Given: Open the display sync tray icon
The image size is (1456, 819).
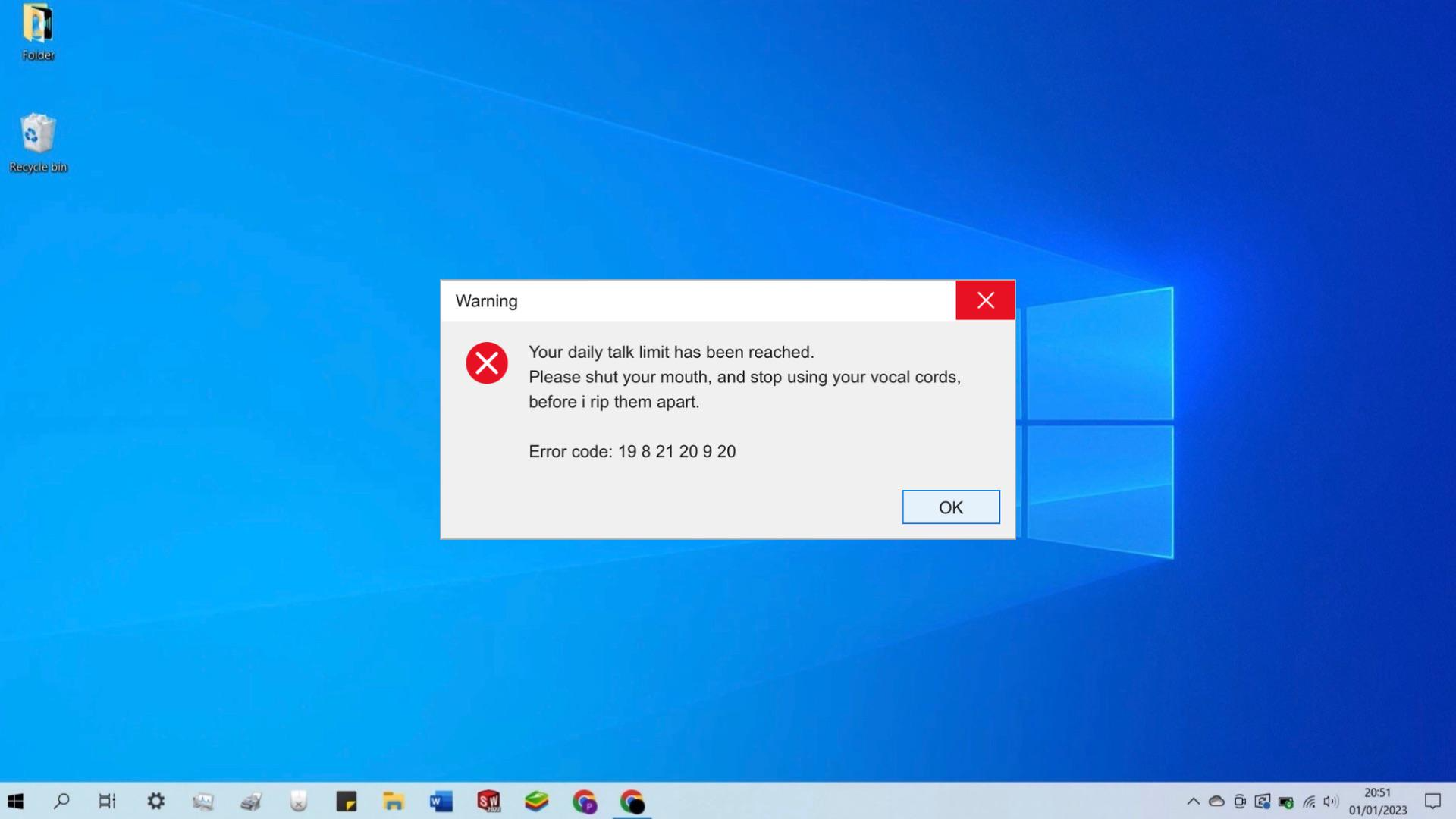Looking at the screenshot, I should [1263, 802].
